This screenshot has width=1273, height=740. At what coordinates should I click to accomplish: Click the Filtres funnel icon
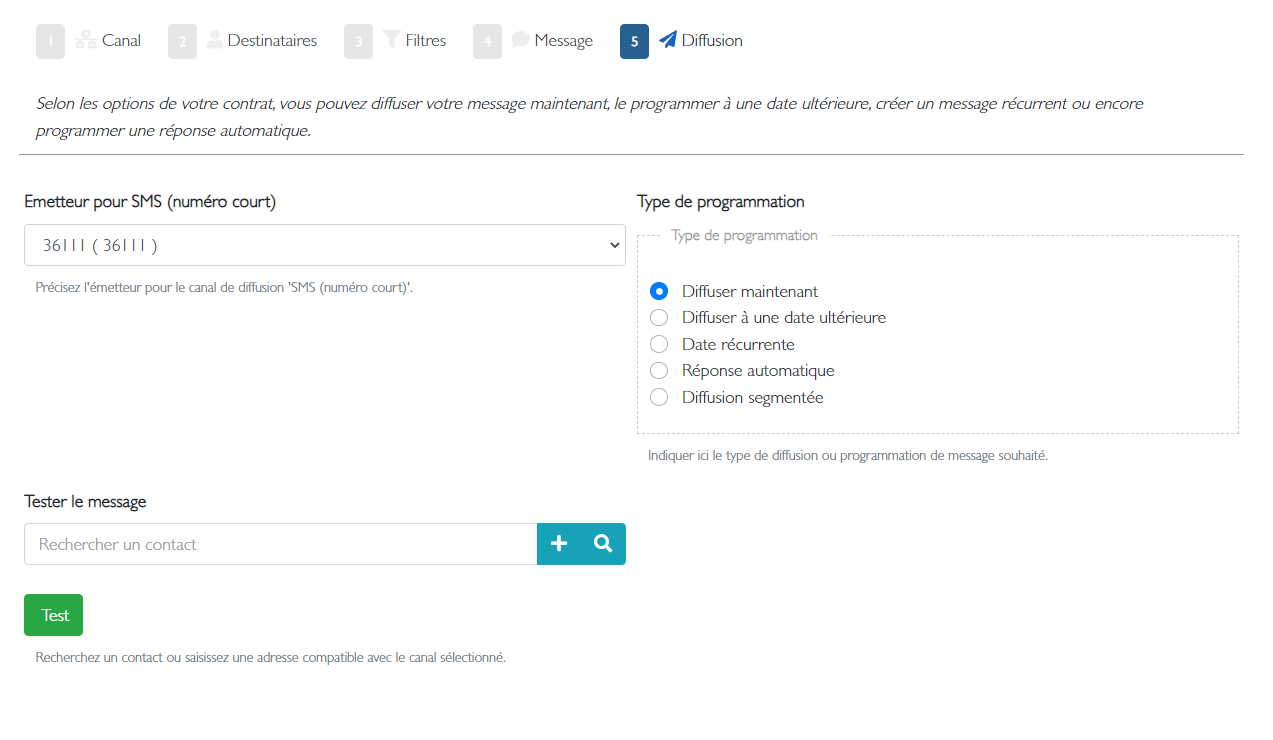click(x=392, y=40)
